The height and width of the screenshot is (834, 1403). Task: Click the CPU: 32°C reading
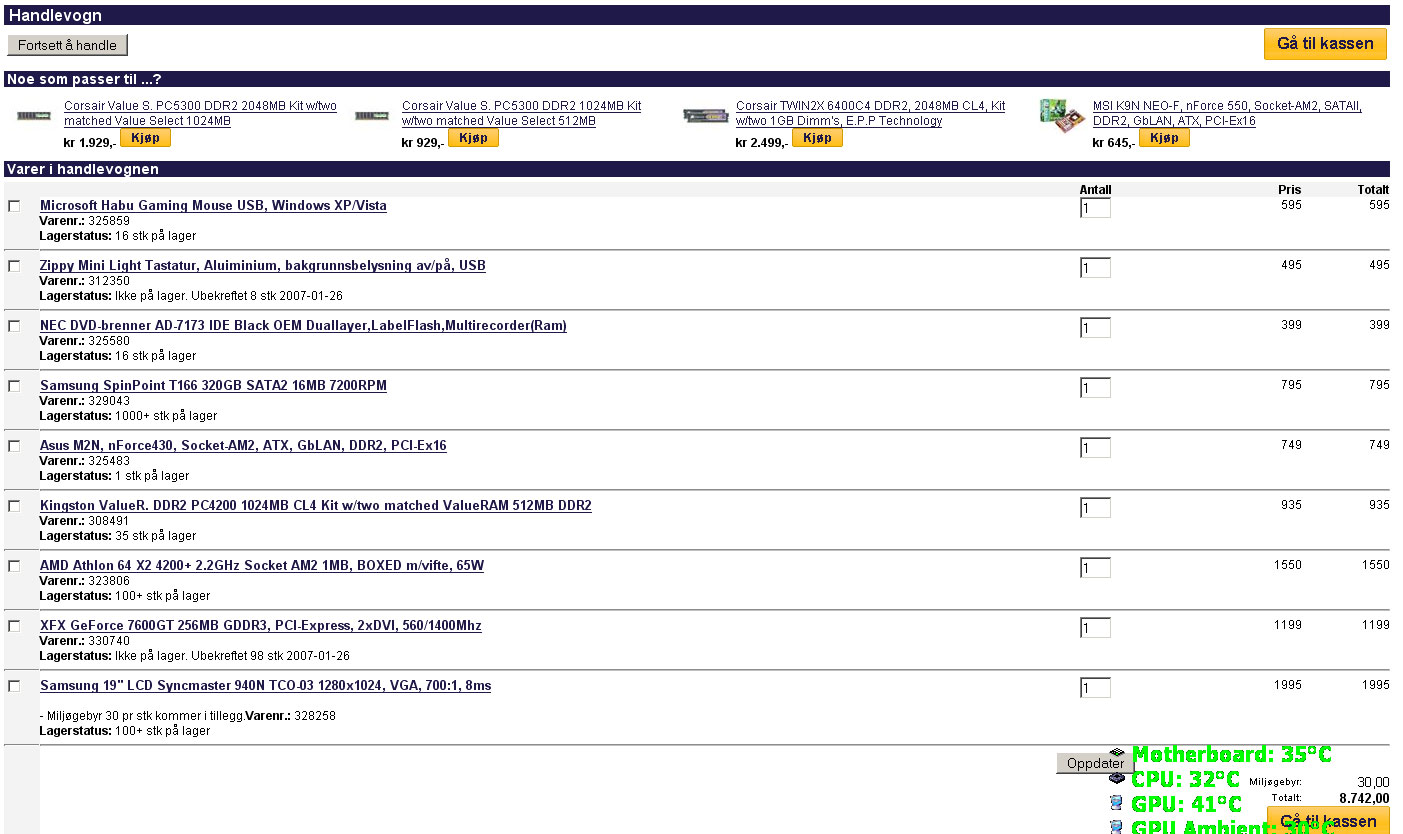(1185, 780)
